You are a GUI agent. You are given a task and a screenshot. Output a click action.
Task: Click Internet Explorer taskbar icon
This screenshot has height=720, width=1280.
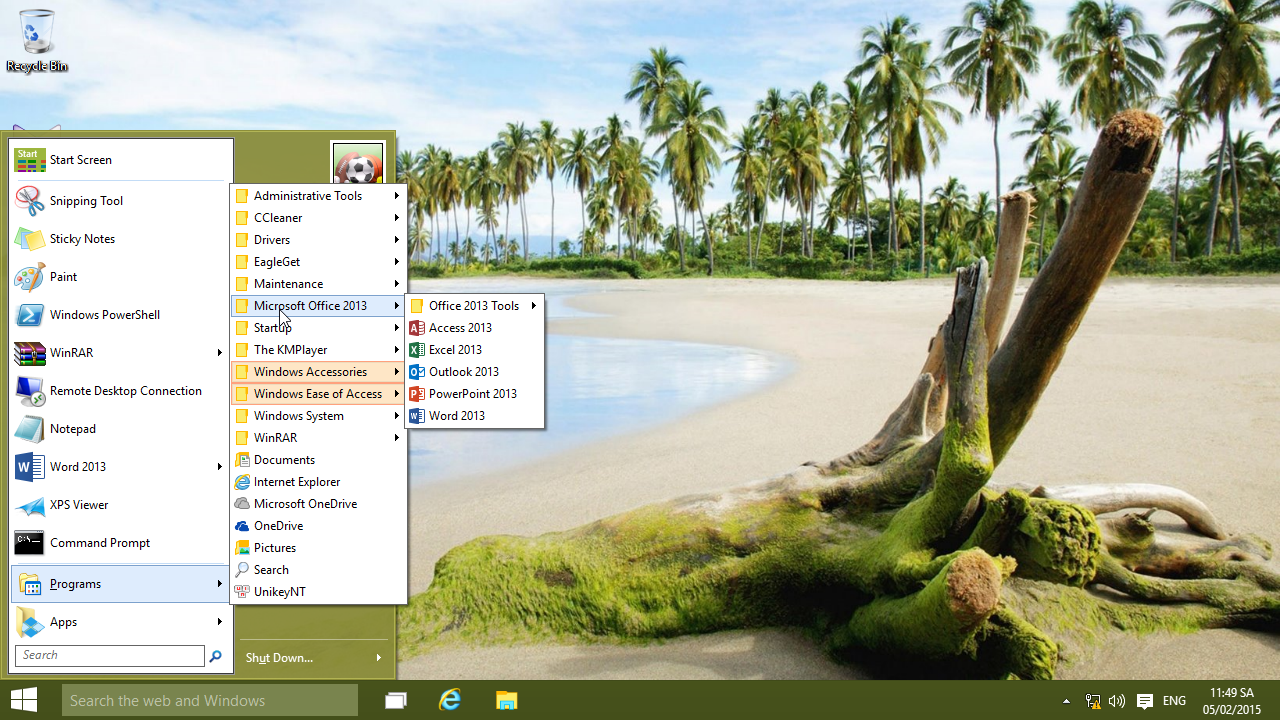pos(451,700)
